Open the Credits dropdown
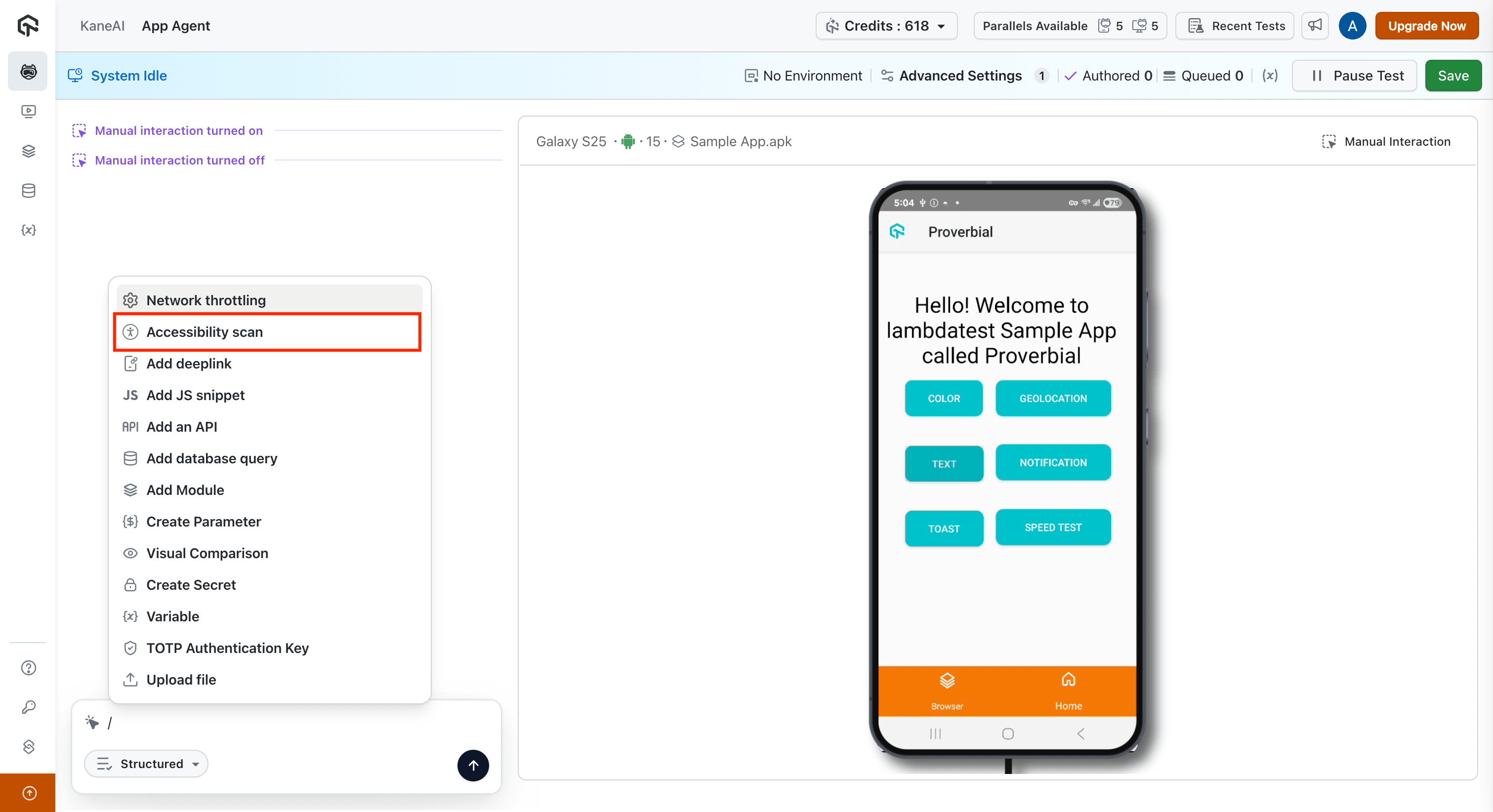This screenshot has width=1493, height=812. coord(886,26)
